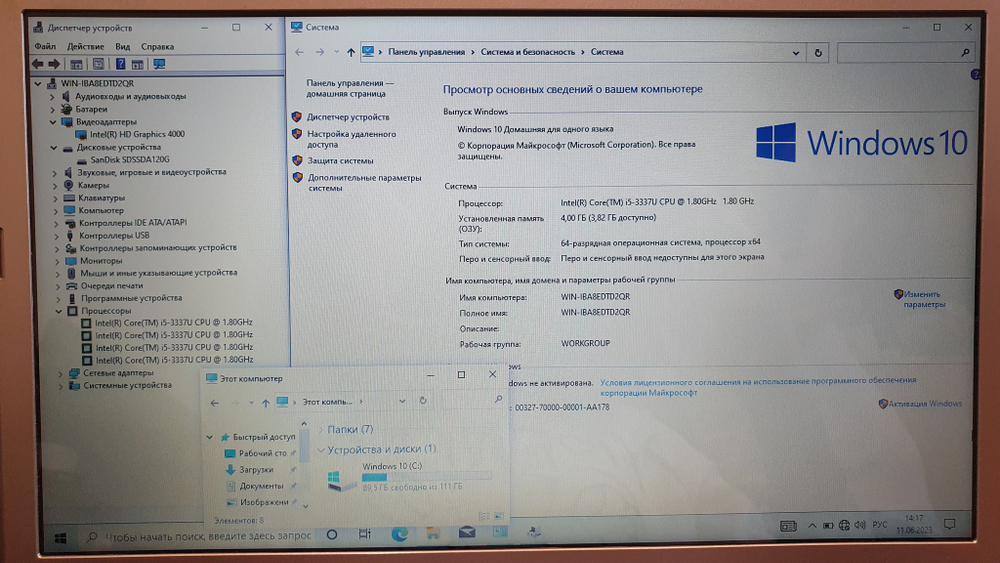This screenshot has width=1000, height=563.
Task: Click Активация Windows link
Action: (925, 404)
